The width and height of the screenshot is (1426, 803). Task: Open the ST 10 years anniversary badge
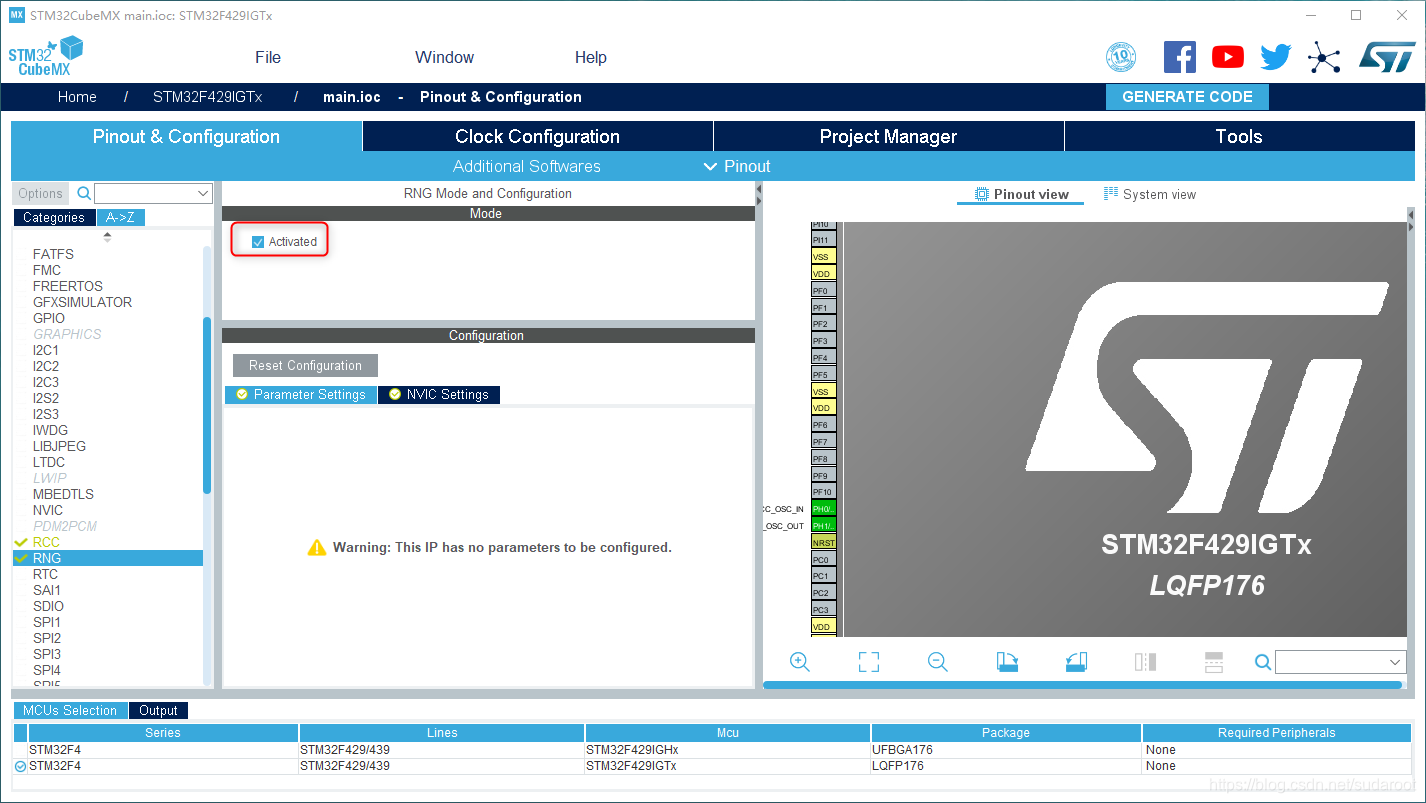(x=1121, y=57)
